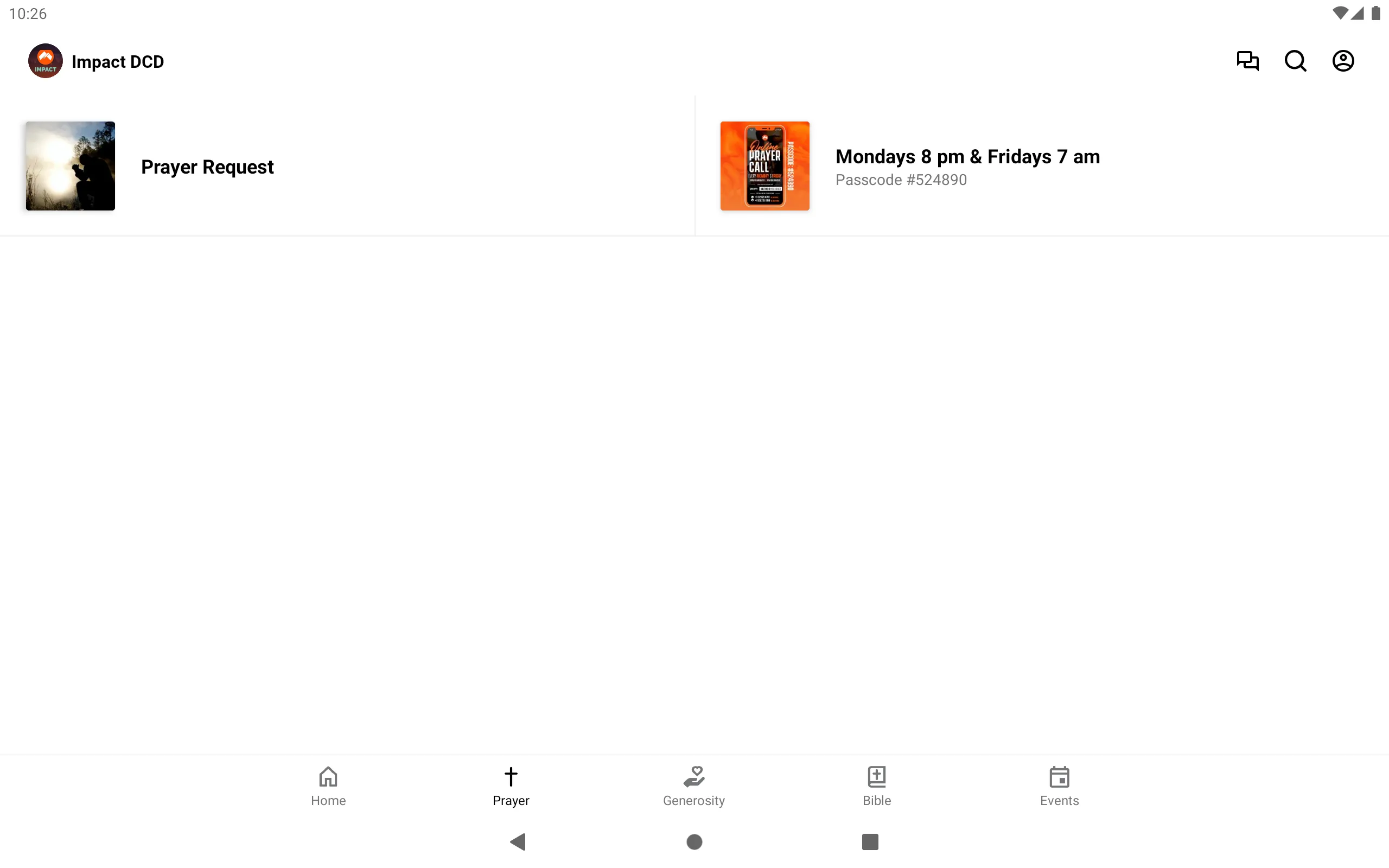Toggle Generosity giving options
Viewport: 1389px width, 868px height.
pyautogui.click(x=694, y=785)
